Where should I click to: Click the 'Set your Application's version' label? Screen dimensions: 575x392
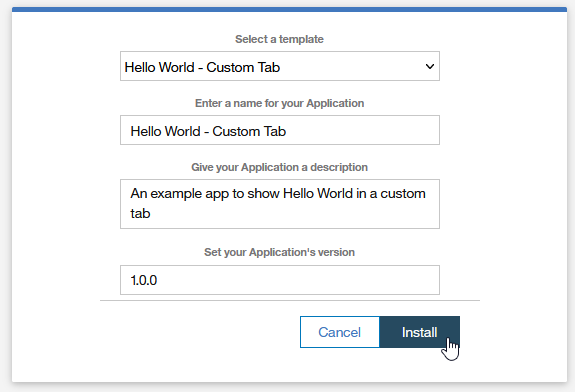279,252
